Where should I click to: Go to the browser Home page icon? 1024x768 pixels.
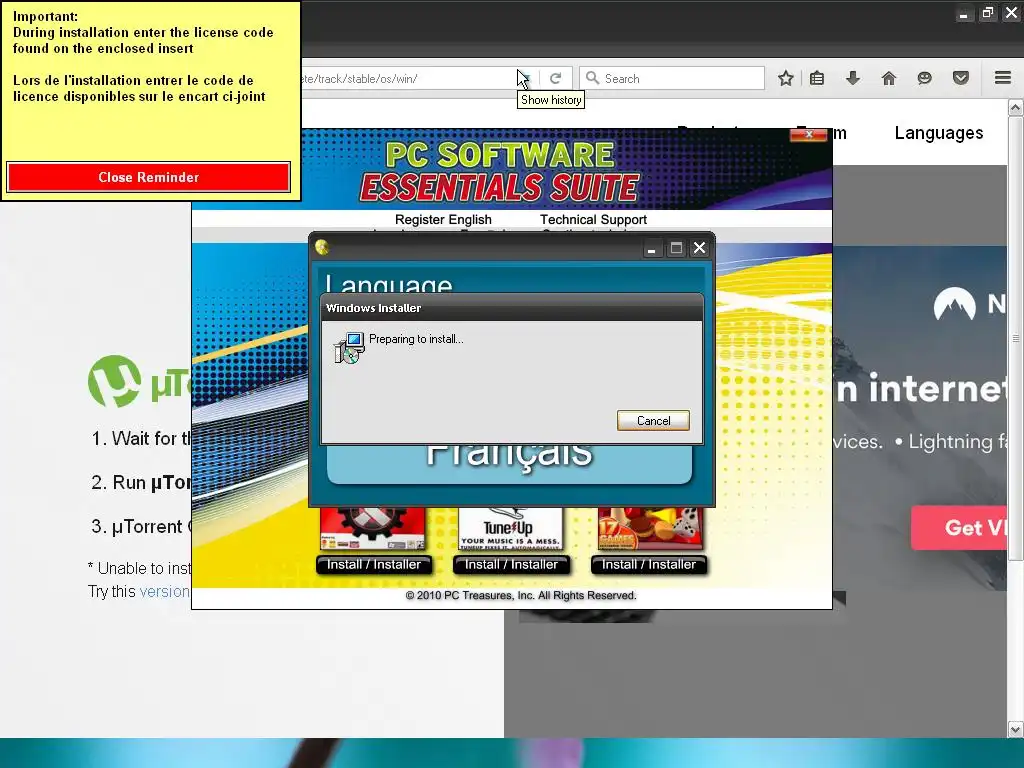click(888, 78)
